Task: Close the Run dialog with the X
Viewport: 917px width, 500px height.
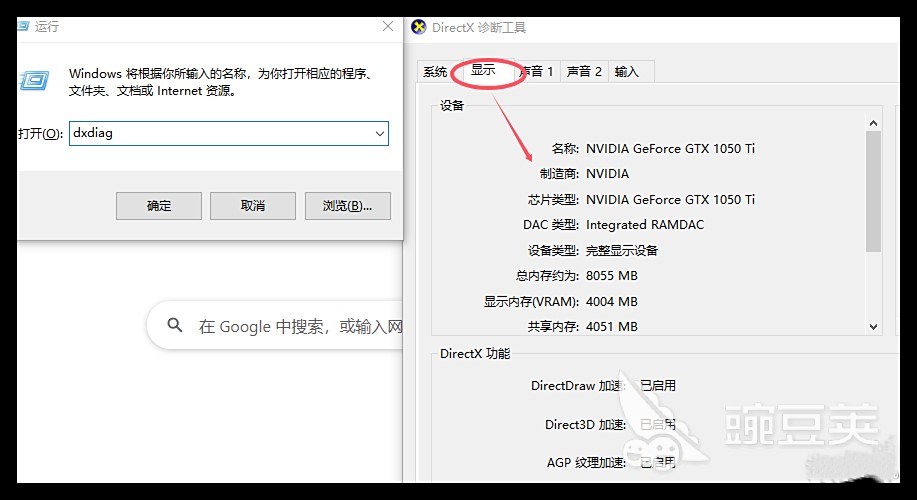Action: click(388, 27)
